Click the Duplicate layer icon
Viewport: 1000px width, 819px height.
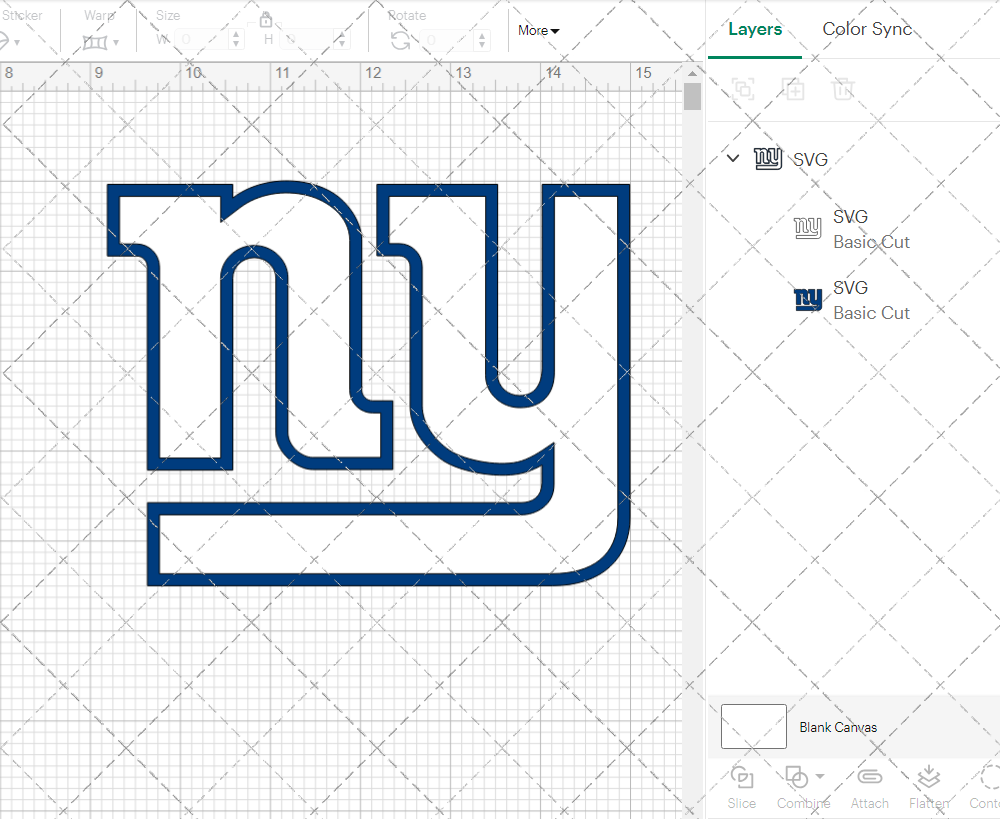click(x=794, y=89)
